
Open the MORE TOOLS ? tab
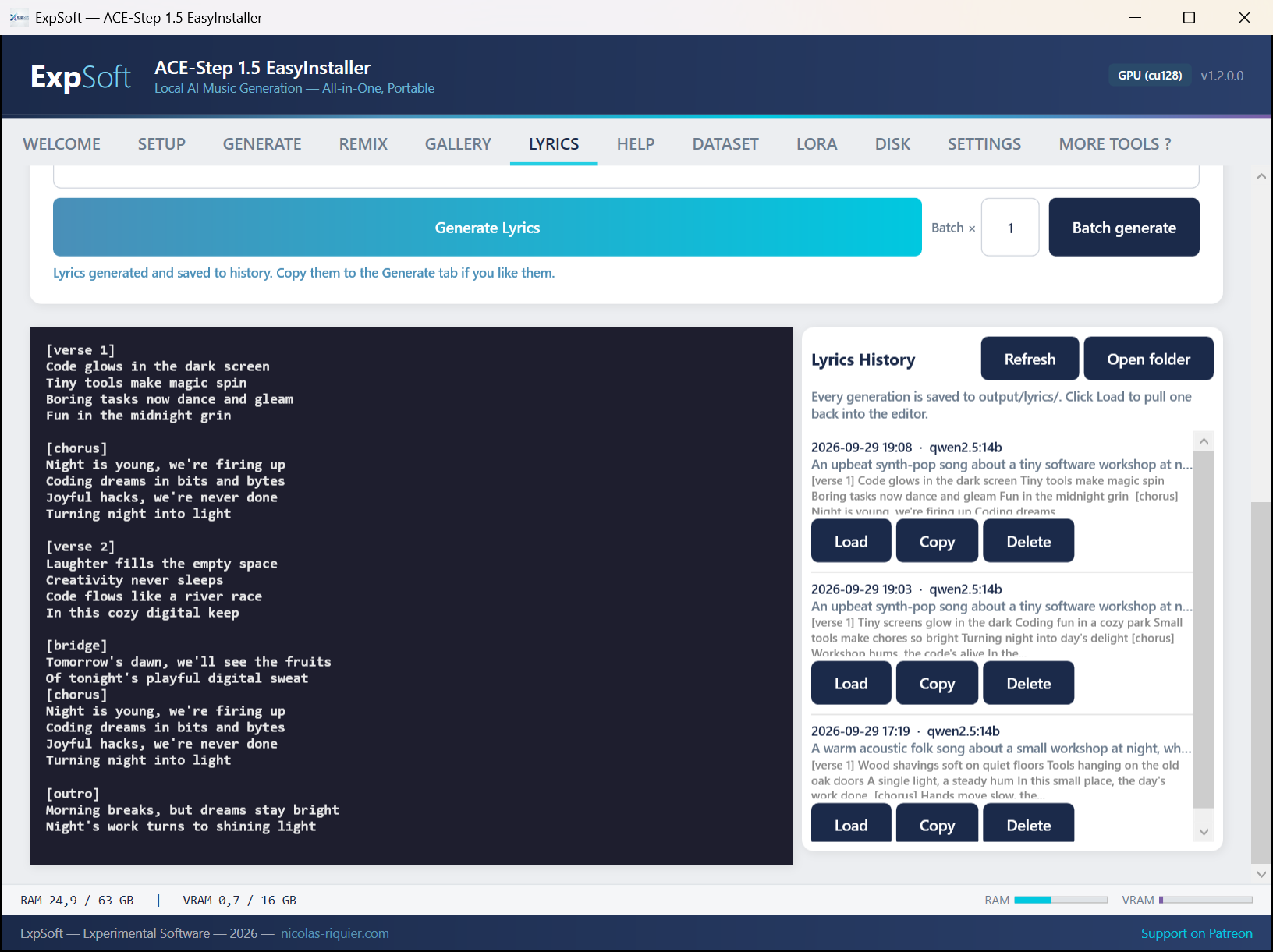pos(1115,143)
